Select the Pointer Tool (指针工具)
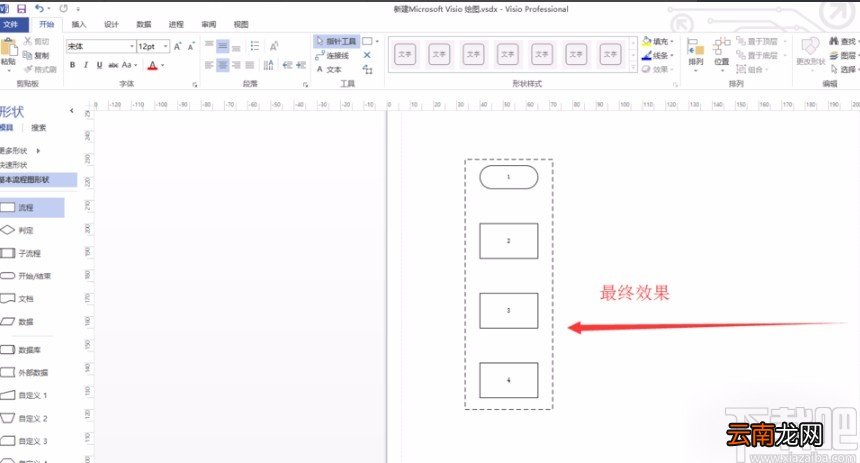This screenshot has width=860, height=463. point(336,41)
